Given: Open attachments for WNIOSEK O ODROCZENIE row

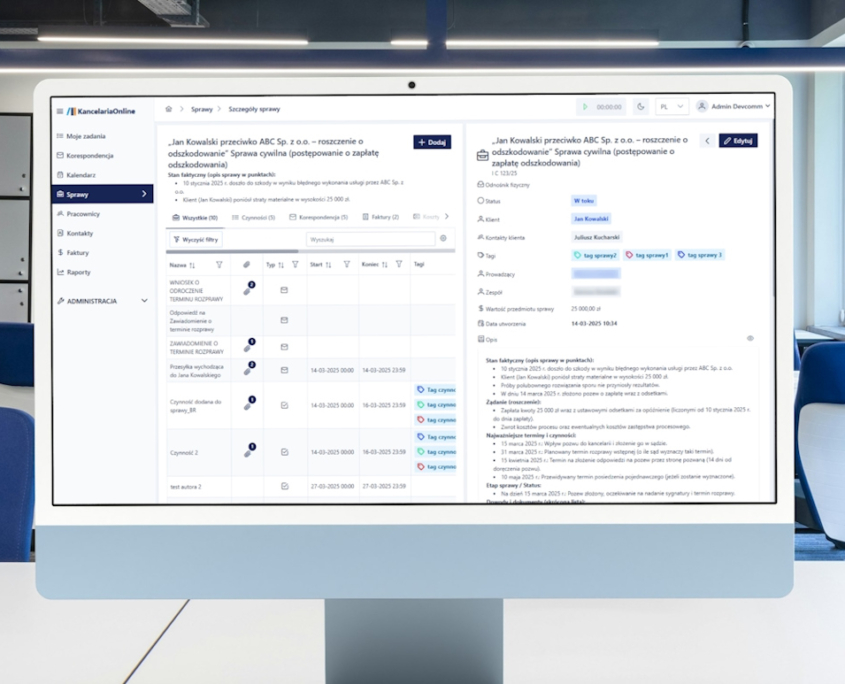Looking at the screenshot, I should pos(248,289).
